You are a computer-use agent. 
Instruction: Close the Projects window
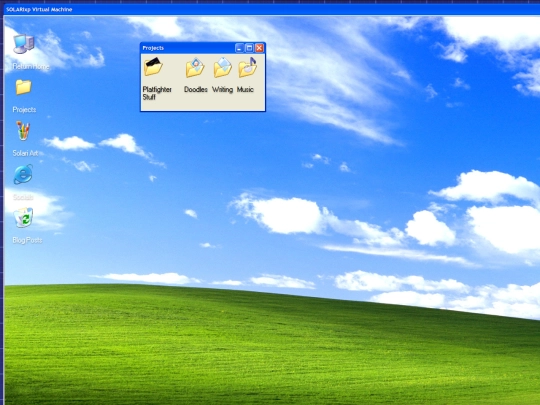[x=259, y=48]
